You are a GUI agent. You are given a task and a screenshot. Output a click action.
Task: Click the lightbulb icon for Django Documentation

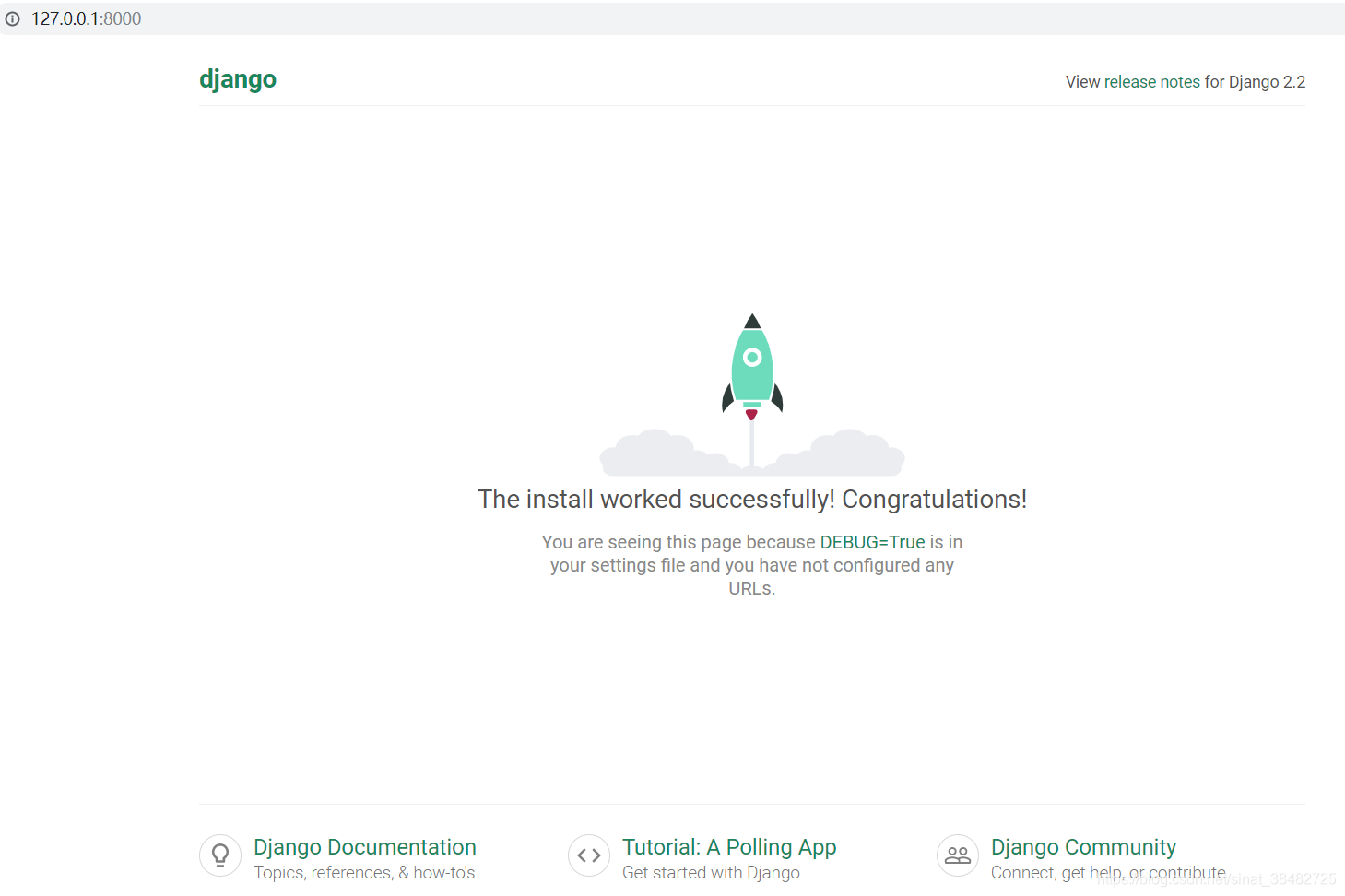220,855
